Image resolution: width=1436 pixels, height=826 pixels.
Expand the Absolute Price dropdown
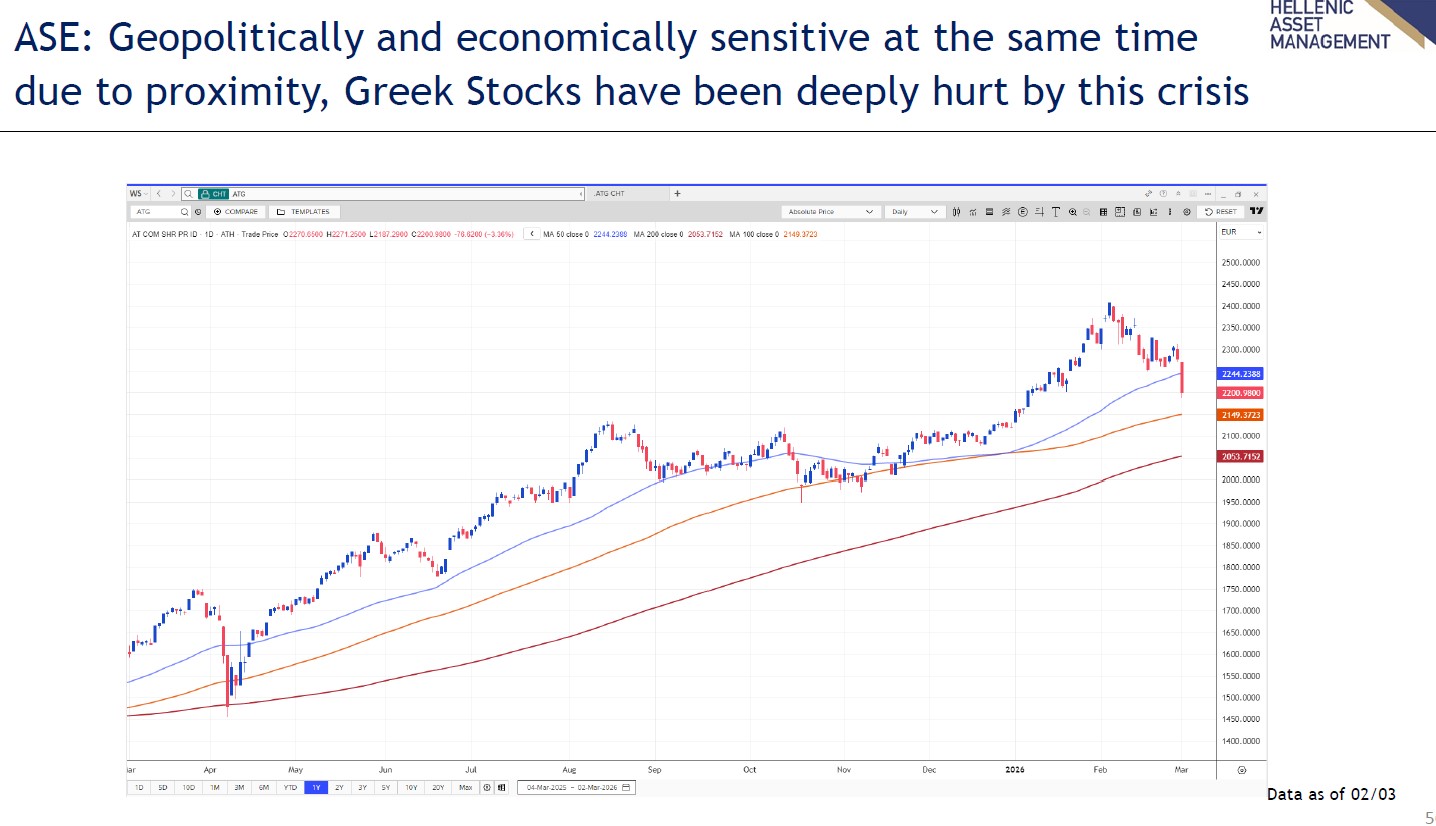(x=831, y=212)
